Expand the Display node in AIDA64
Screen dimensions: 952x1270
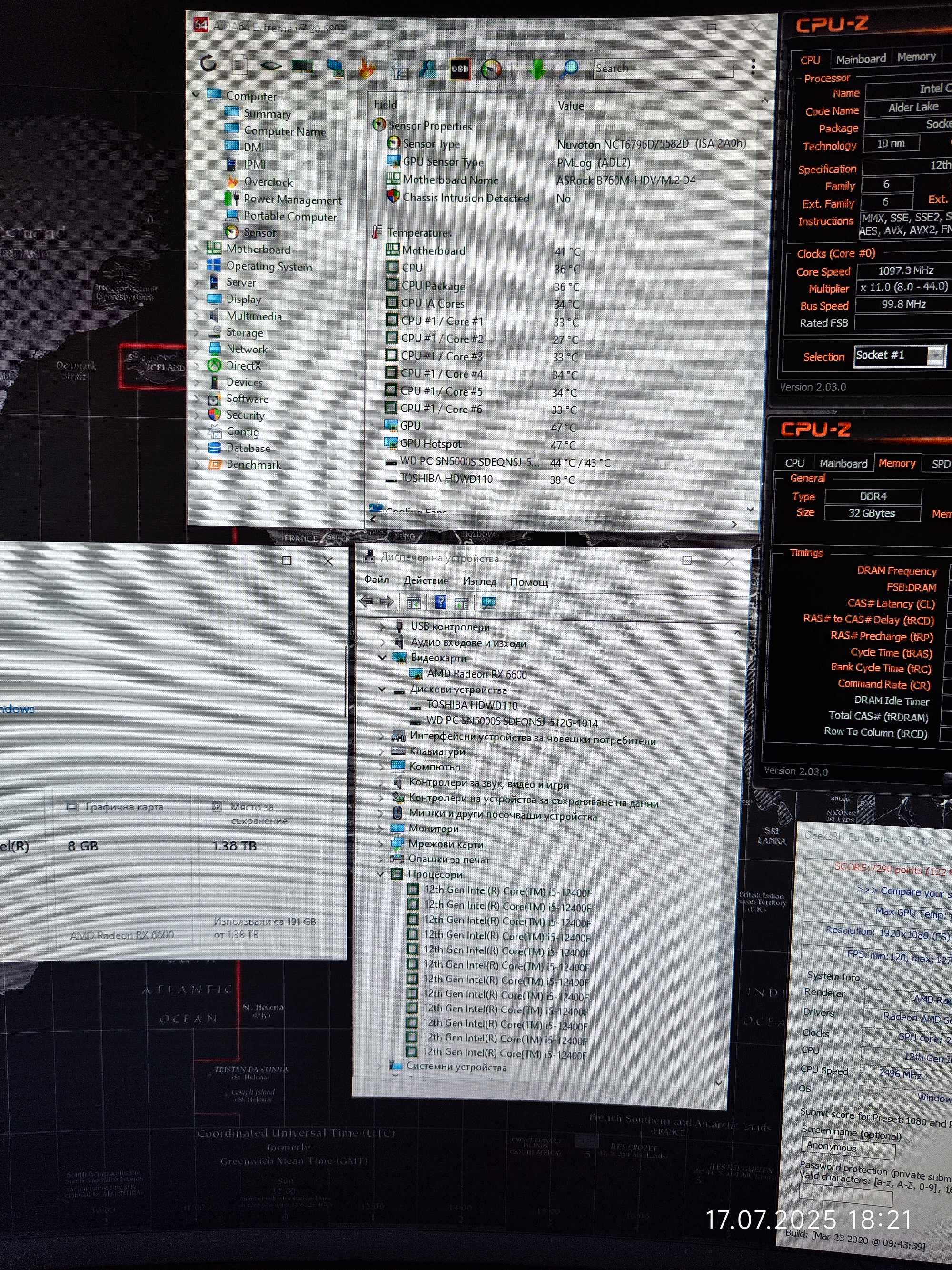pyautogui.click(x=197, y=299)
